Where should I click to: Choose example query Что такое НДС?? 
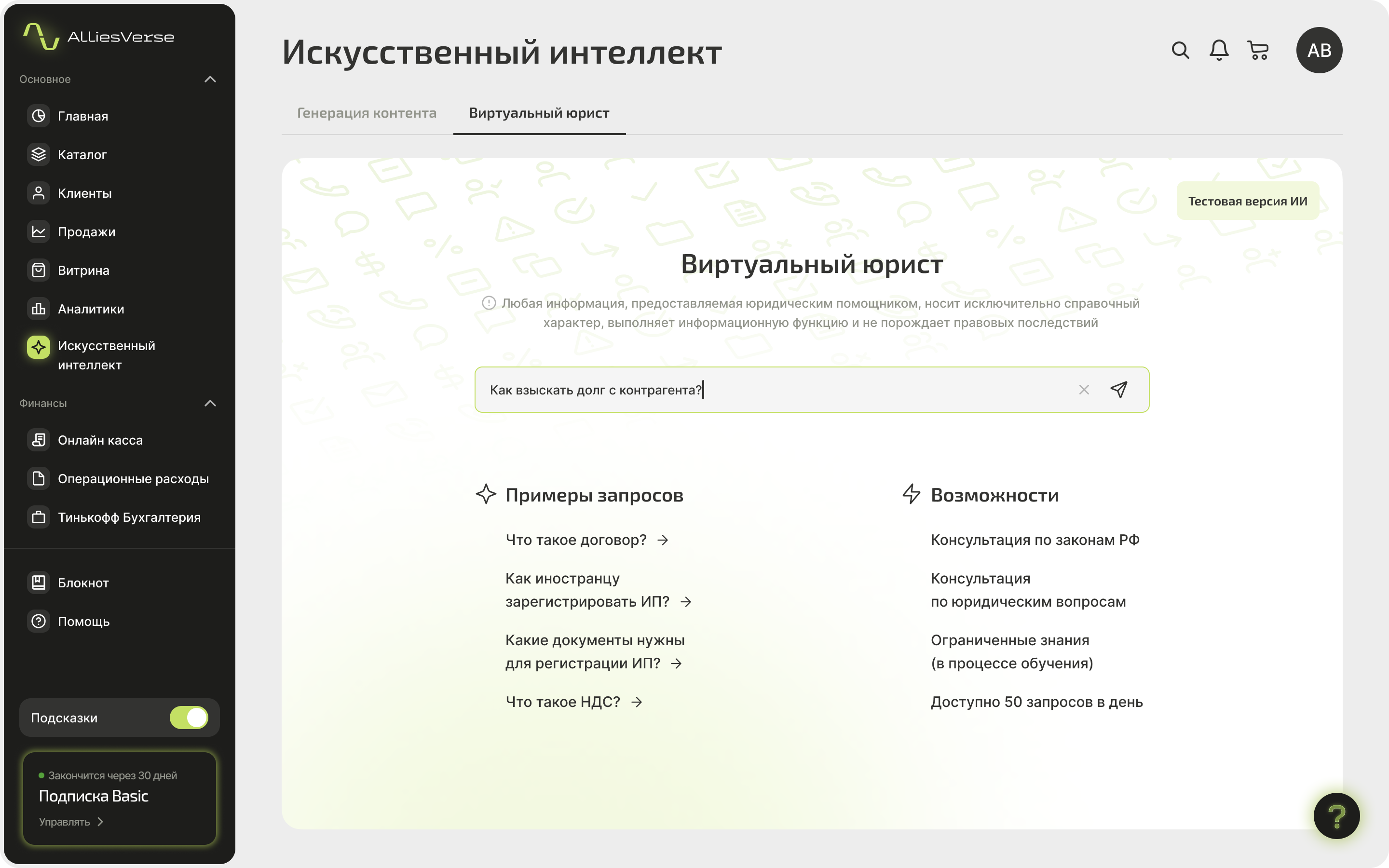click(573, 702)
